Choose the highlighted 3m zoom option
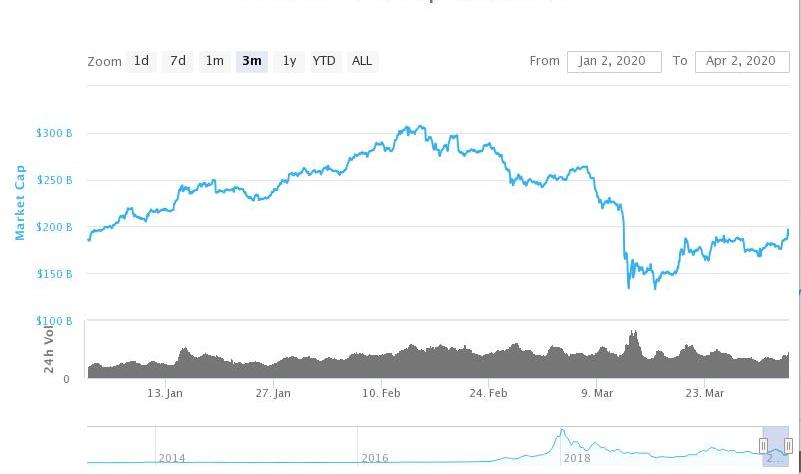 (252, 61)
